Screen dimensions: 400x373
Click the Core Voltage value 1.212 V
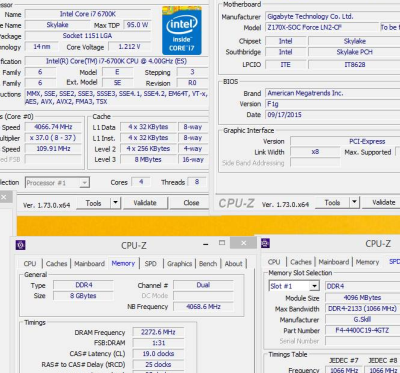coord(129,47)
